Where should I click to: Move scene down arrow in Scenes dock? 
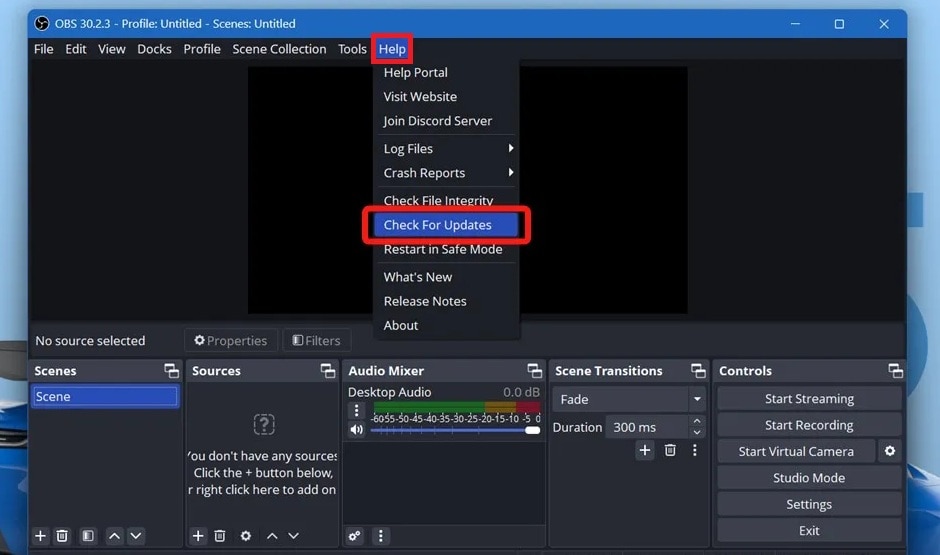tap(136, 535)
